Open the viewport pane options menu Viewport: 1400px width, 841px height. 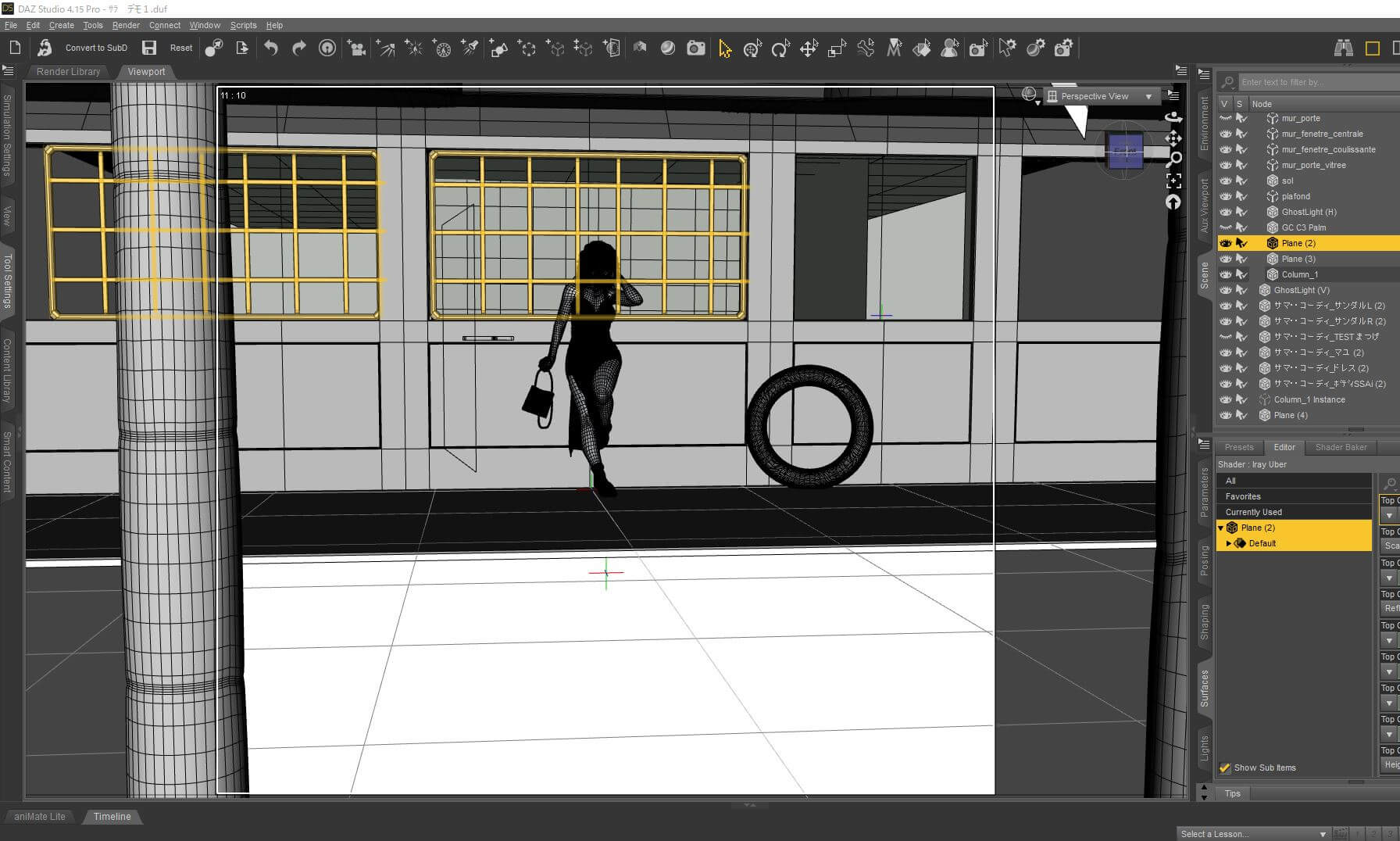[x=1180, y=70]
